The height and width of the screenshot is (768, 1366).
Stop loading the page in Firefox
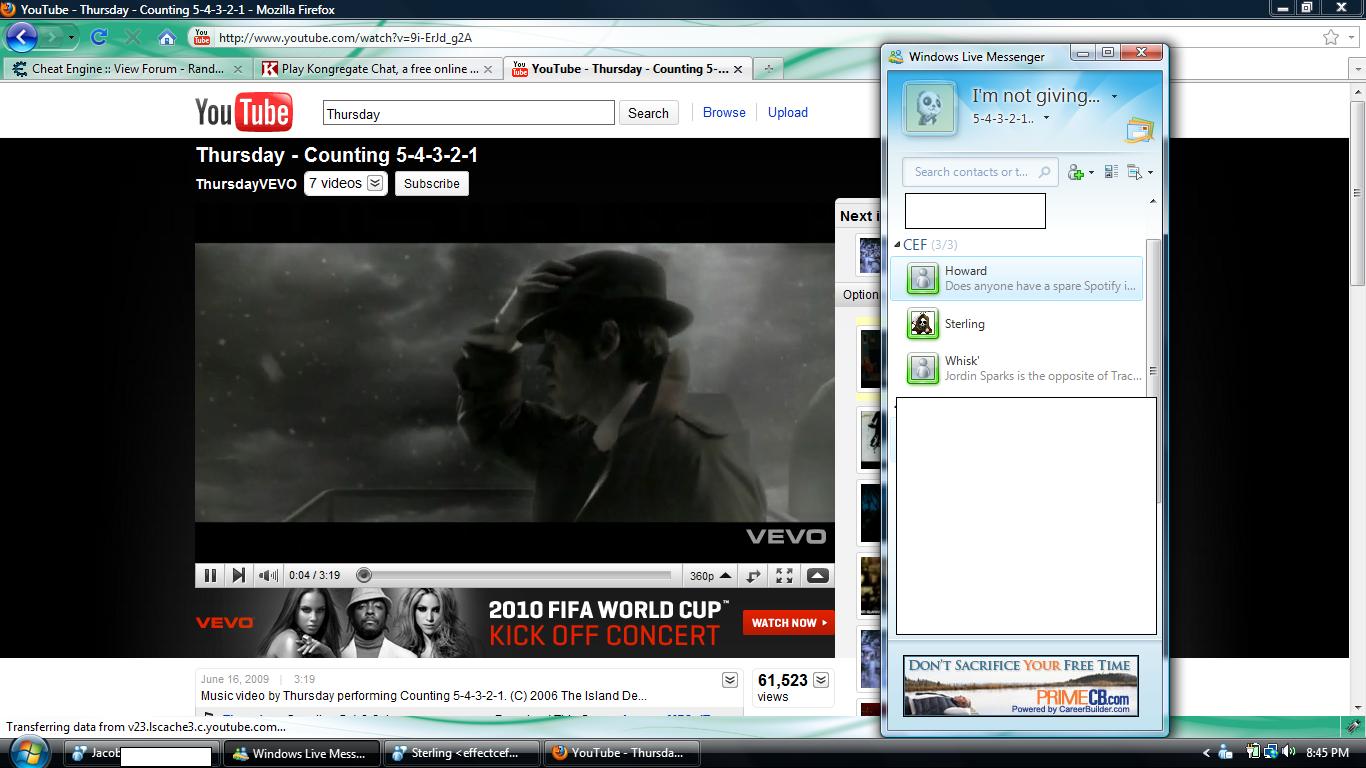[x=132, y=37]
